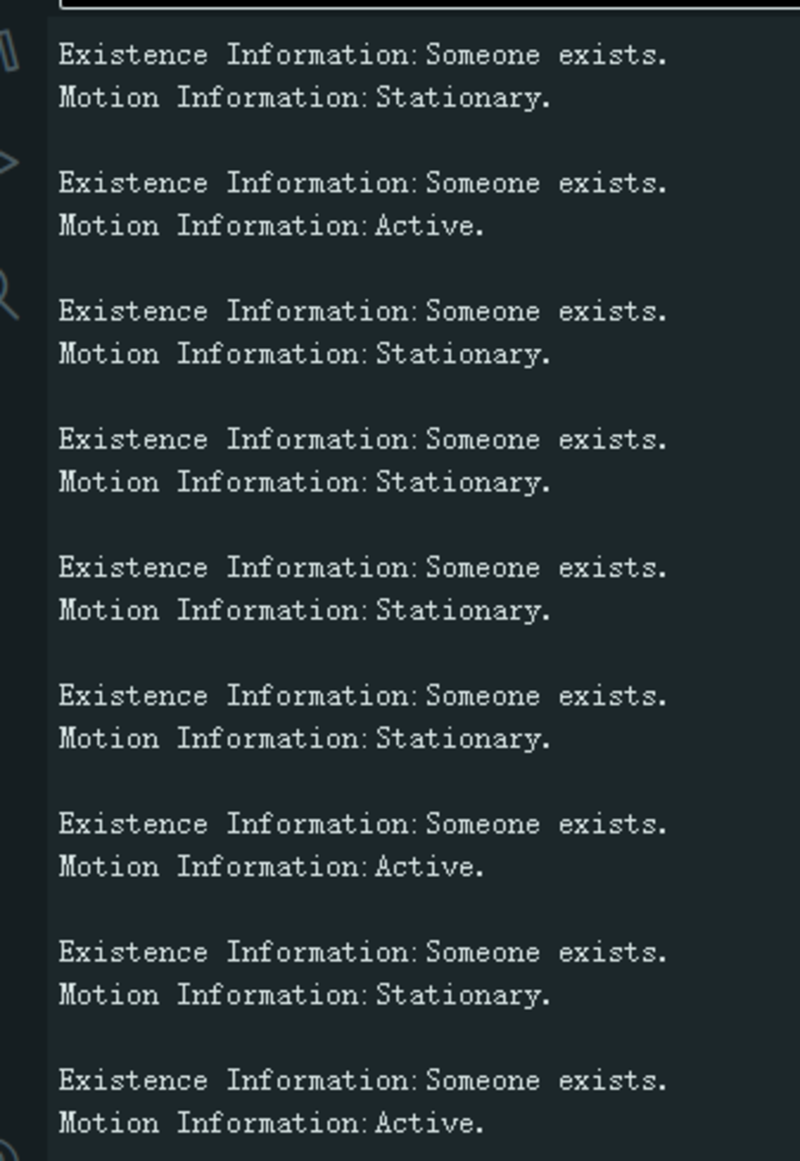This screenshot has height=1161, width=800.
Task: Click the third "Motion Information: Stationary." line
Action: point(304,482)
